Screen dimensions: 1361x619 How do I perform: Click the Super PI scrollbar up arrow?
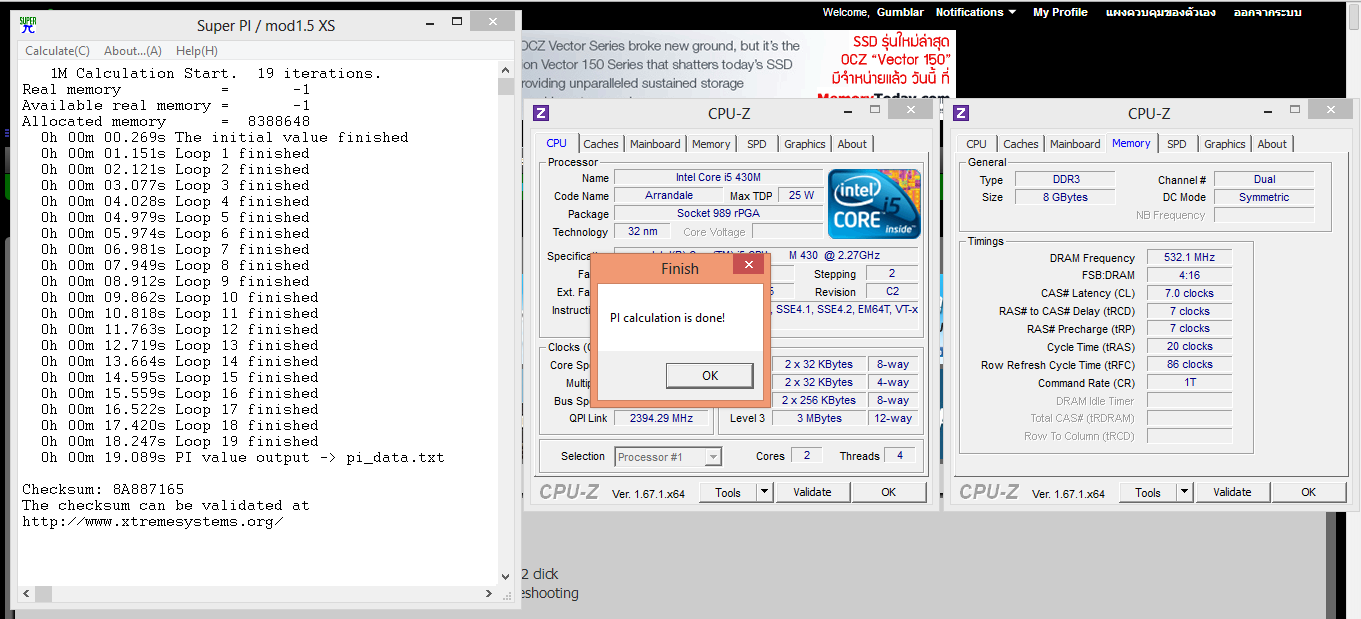pyautogui.click(x=506, y=72)
